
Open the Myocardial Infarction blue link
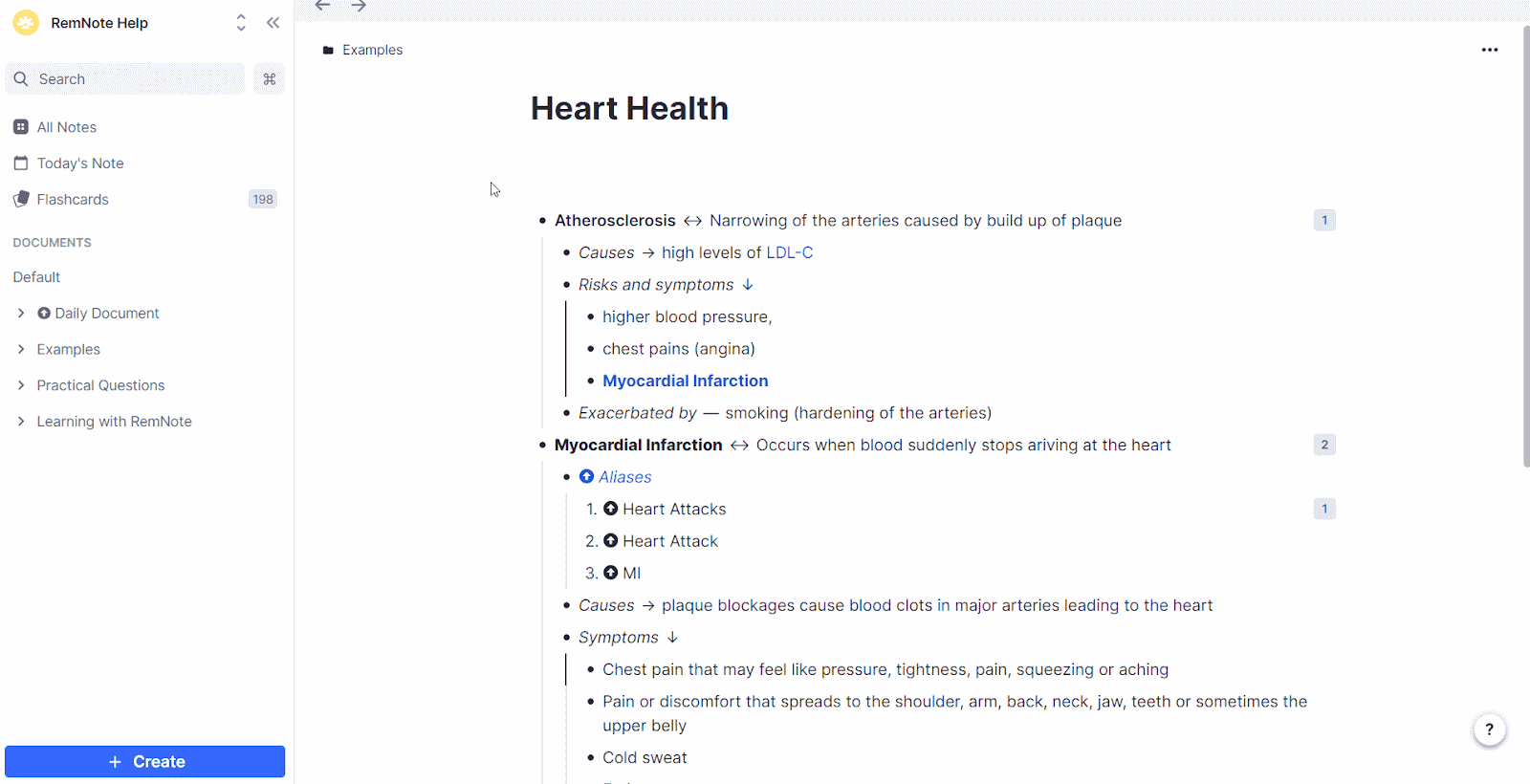point(685,381)
